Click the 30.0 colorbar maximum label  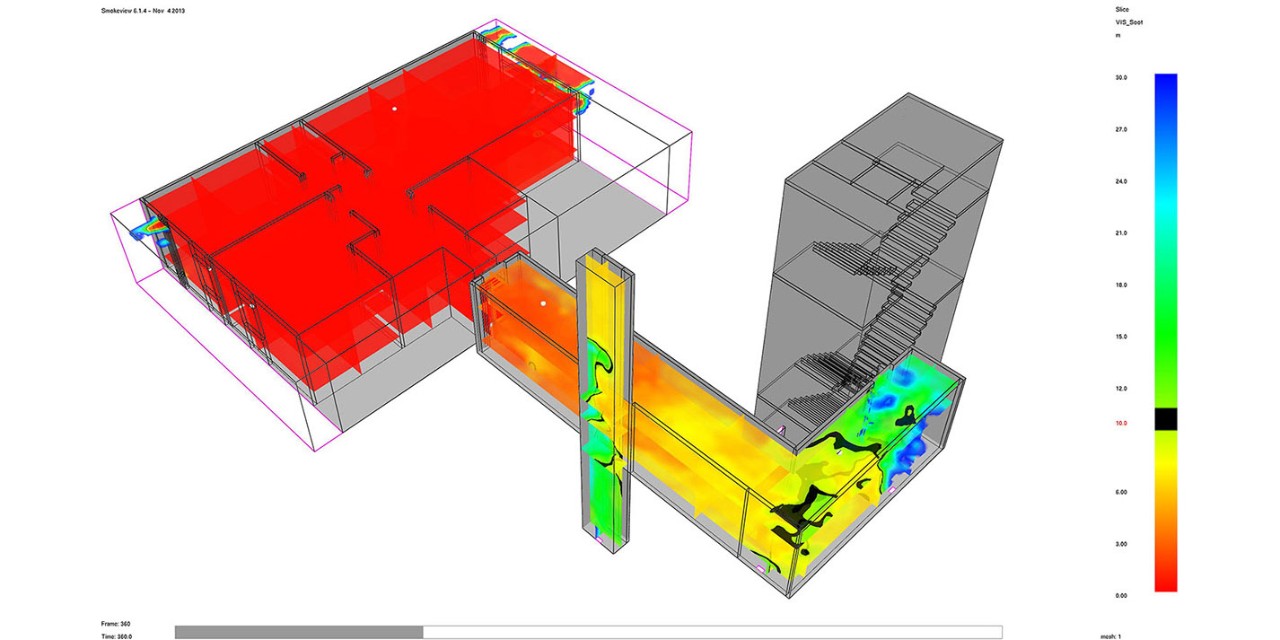coord(1120,77)
